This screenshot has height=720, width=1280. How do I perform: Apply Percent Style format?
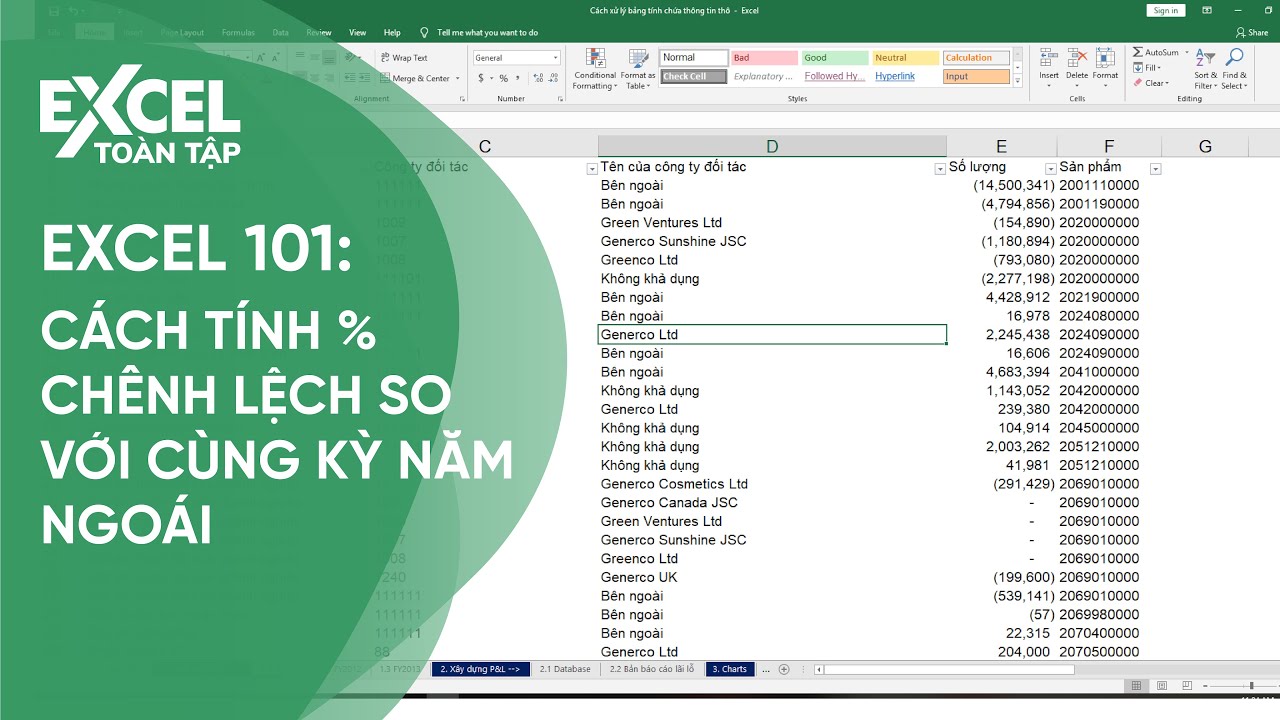(504, 78)
